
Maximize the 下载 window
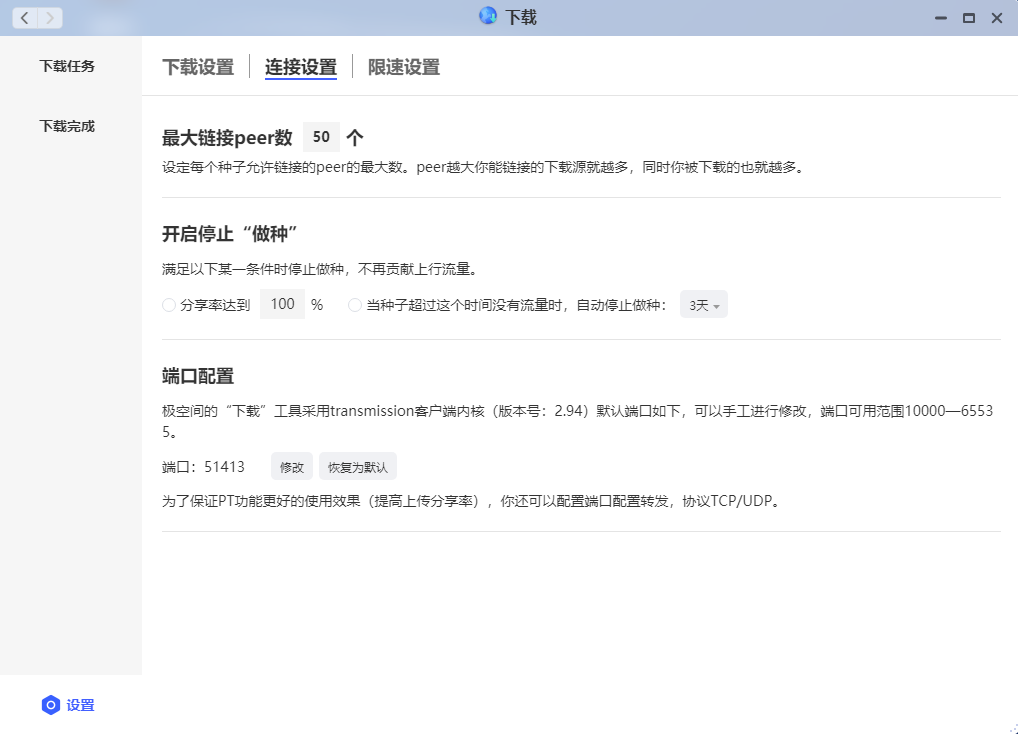(968, 18)
